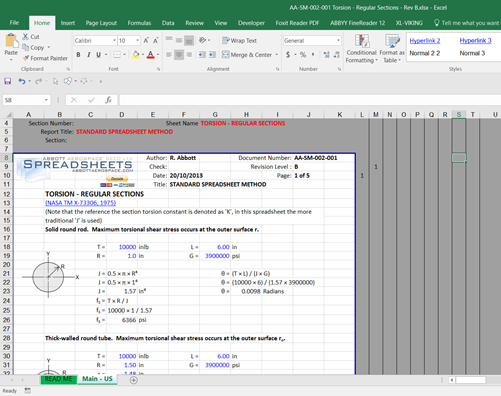The height and width of the screenshot is (396, 501).
Task: Toggle Underline formatting
Action: pos(98,55)
